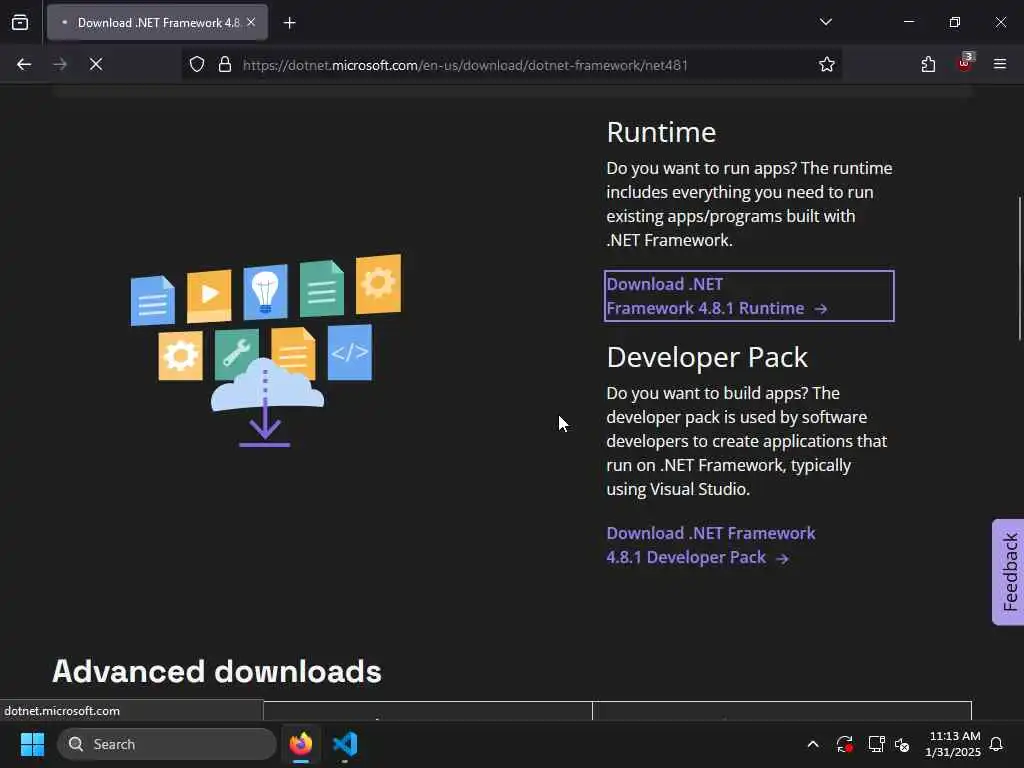1024x768 pixels.
Task: Open the uBlock extension icon with badge
Action: click(965, 63)
